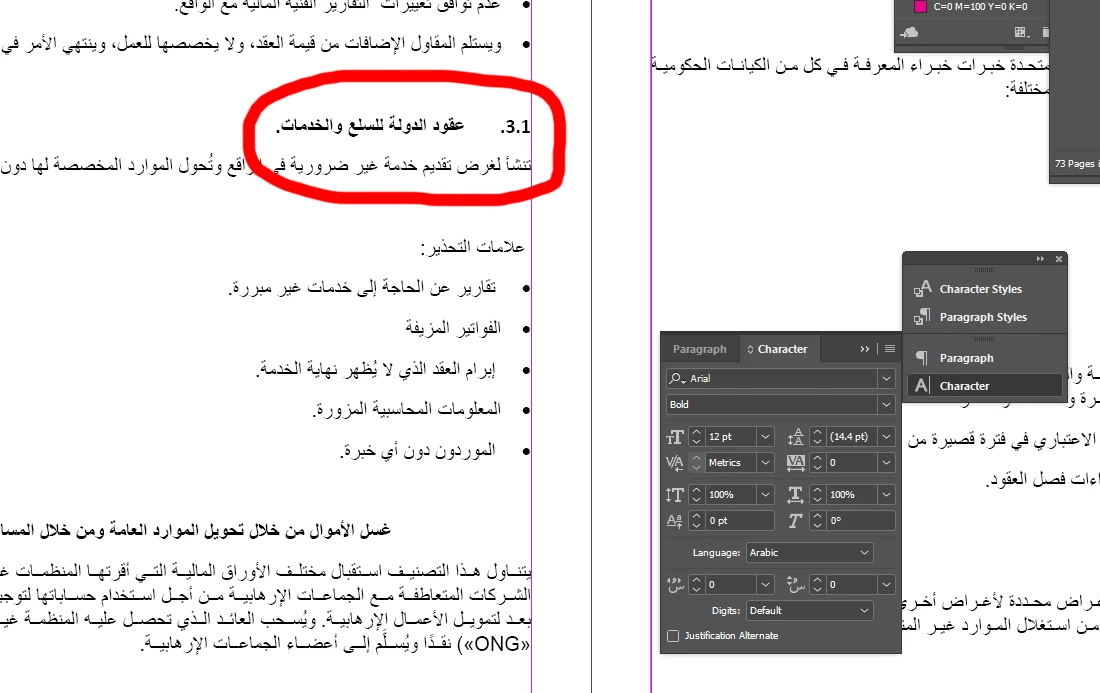
Task: Click the skew italic T icon
Action: coord(795,521)
